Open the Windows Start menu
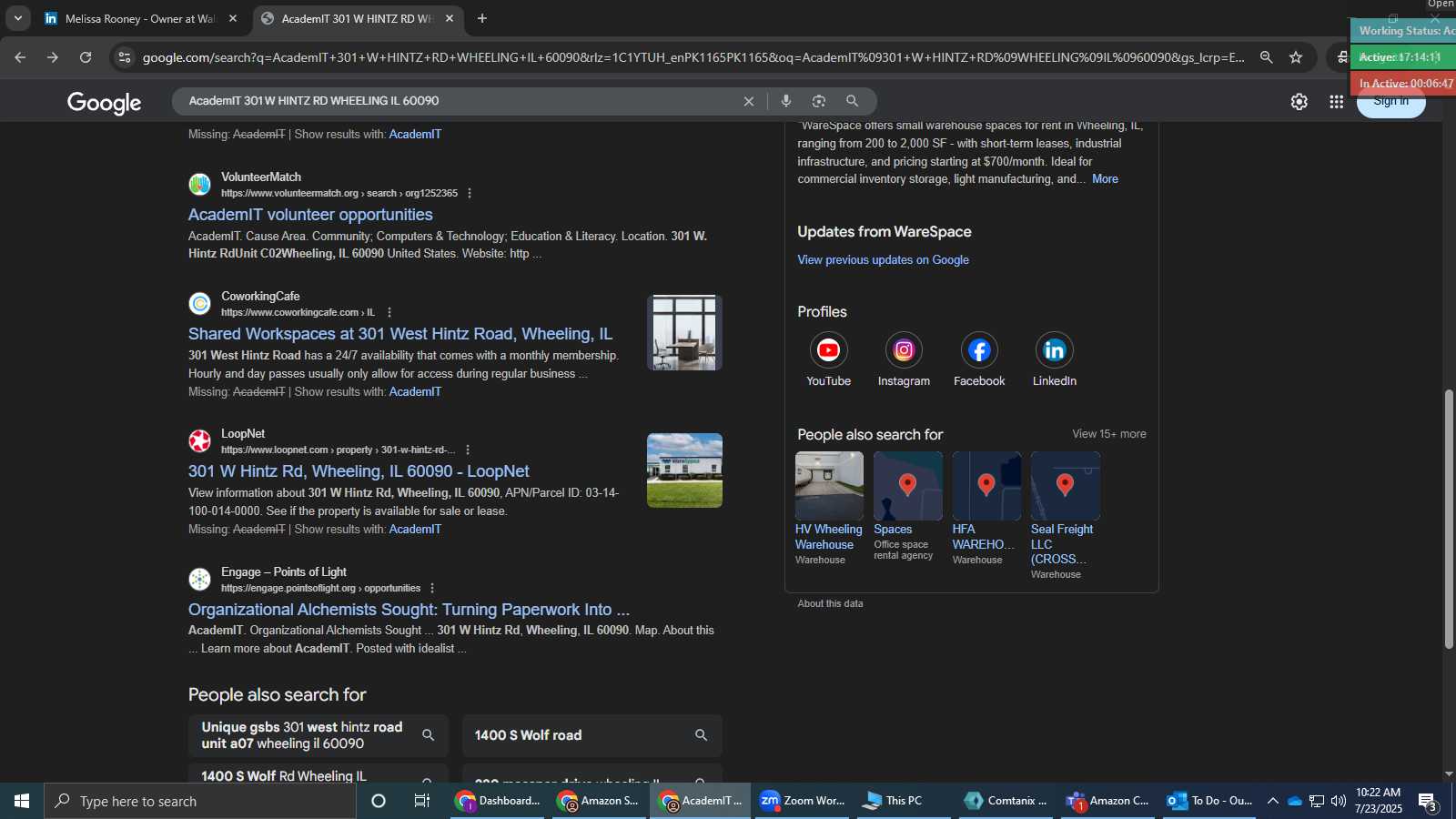Image resolution: width=1456 pixels, height=819 pixels. coord(22,801)
